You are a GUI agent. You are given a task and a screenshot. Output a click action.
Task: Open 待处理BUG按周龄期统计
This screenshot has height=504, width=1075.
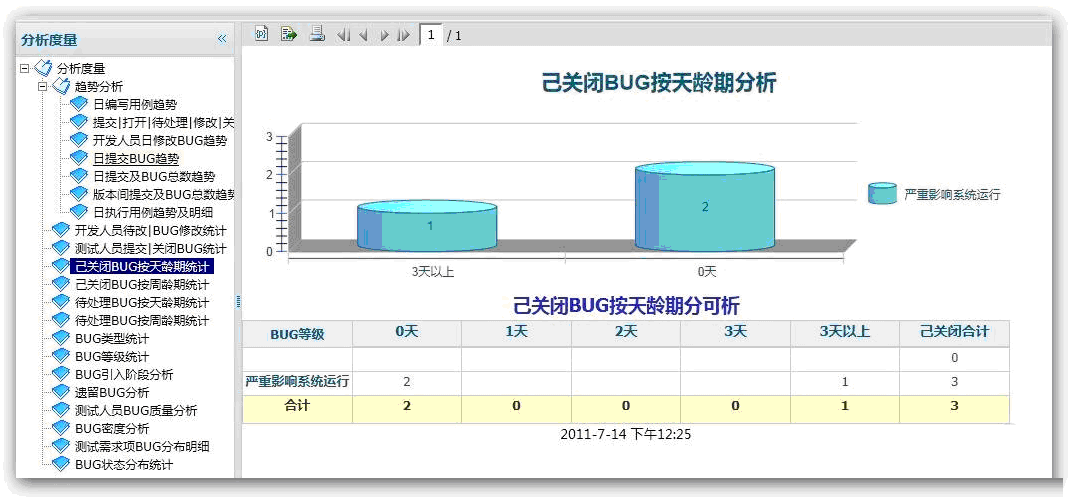tap(142, 320)
